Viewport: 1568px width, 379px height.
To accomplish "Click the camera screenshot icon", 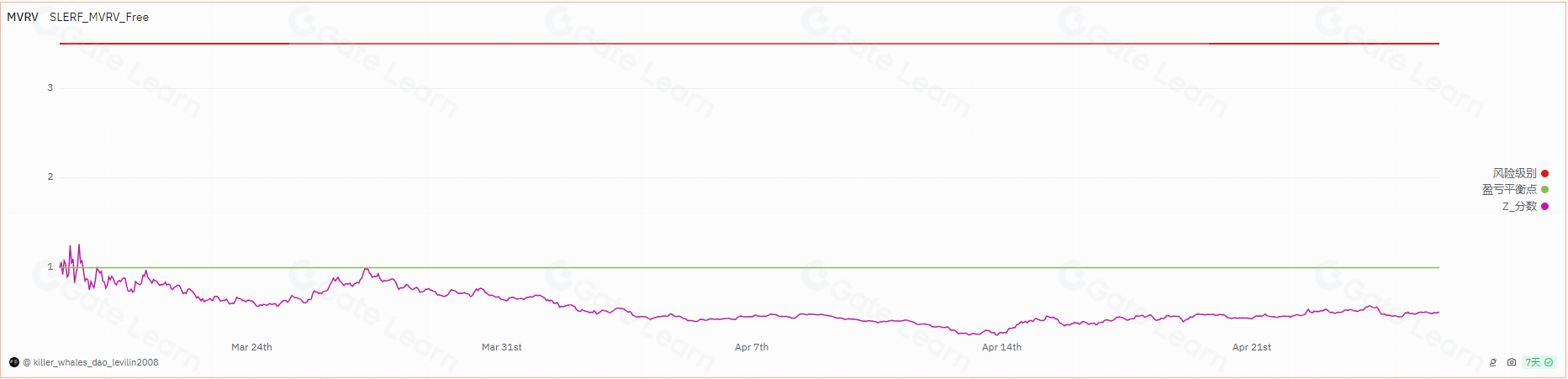I will (1512, 362).
